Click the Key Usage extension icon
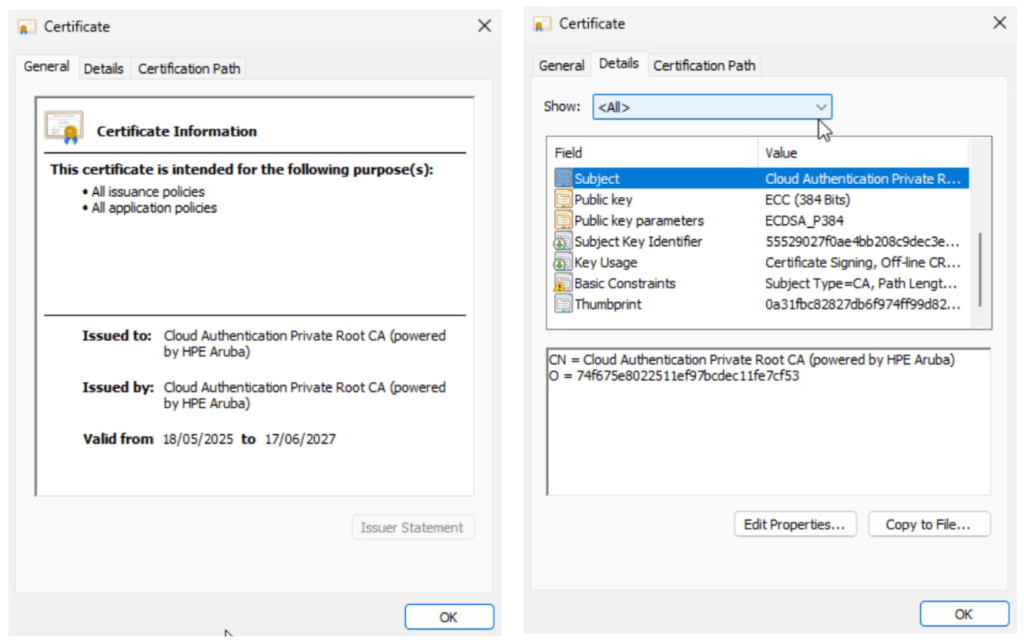Viewport: 1024px width, 642px height. [563, 263]
